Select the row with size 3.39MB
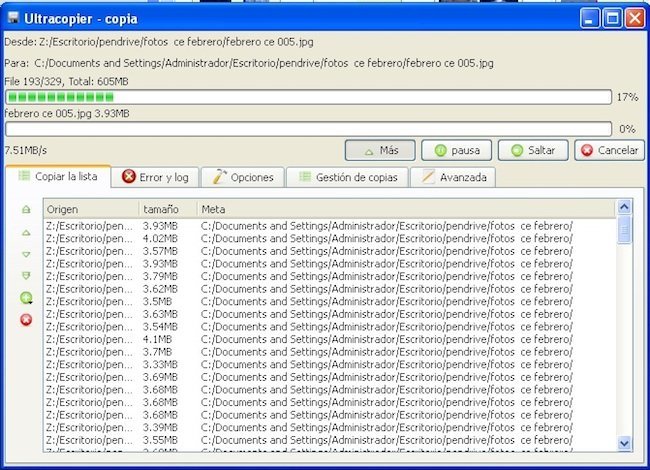 (330, 427)
